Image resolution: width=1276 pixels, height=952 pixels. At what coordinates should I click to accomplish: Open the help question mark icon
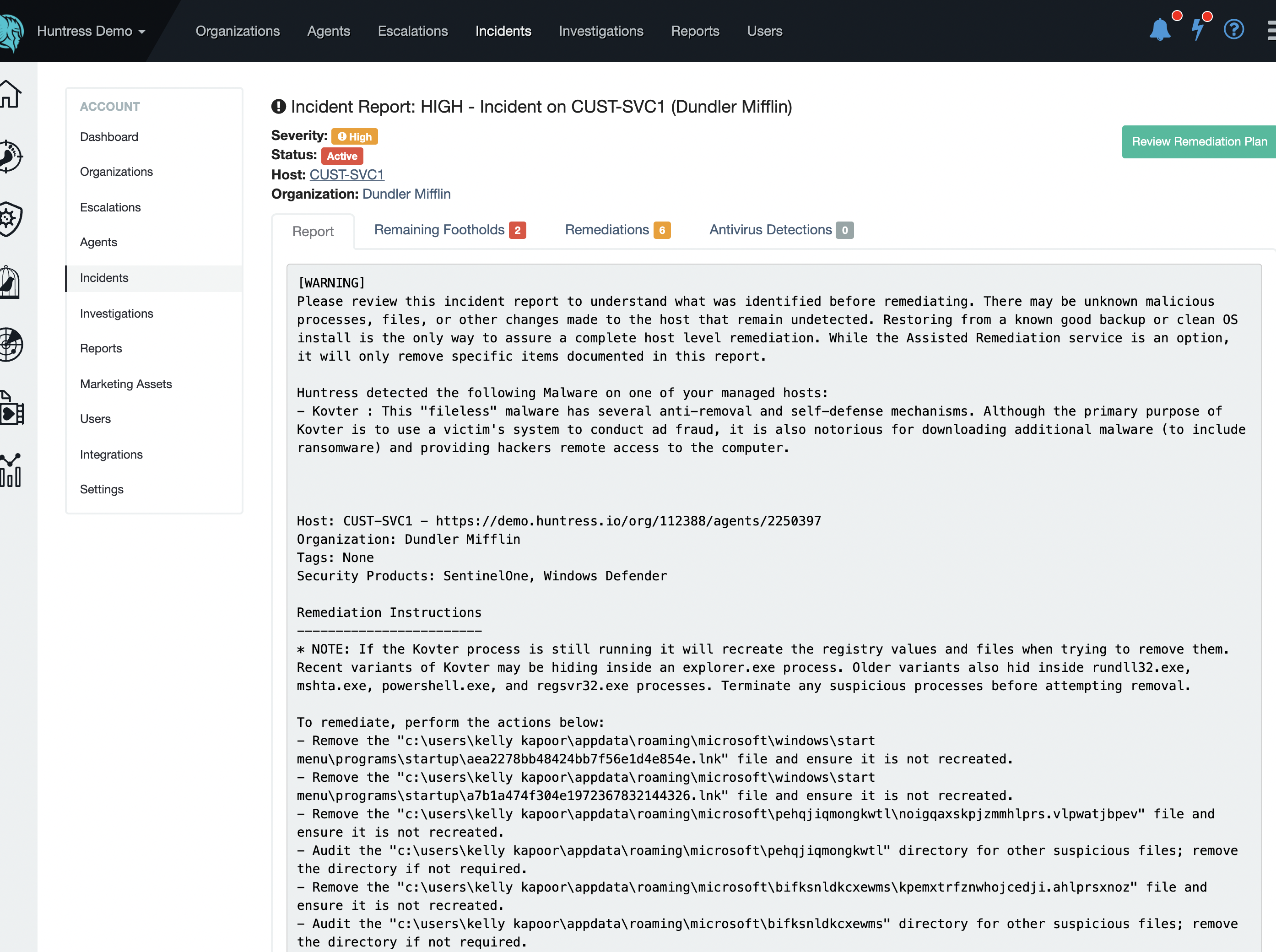[1234, 29]
